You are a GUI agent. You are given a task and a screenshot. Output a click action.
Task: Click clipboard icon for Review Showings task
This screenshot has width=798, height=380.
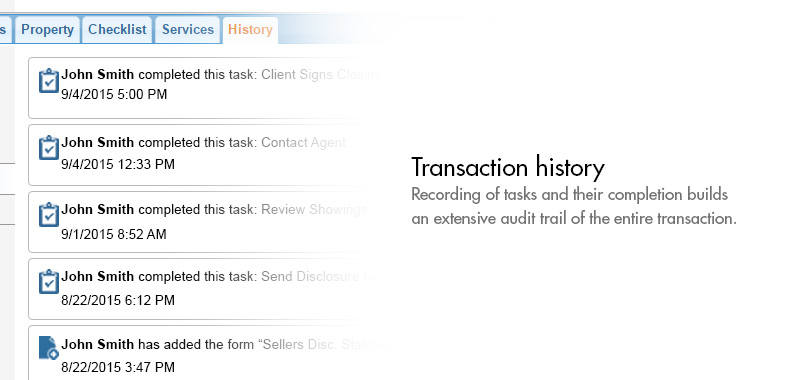49,215
